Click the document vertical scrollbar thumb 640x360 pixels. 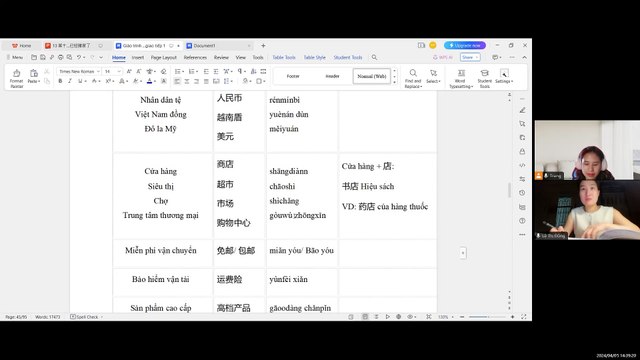pyautogui.click(x=509, y=190)
